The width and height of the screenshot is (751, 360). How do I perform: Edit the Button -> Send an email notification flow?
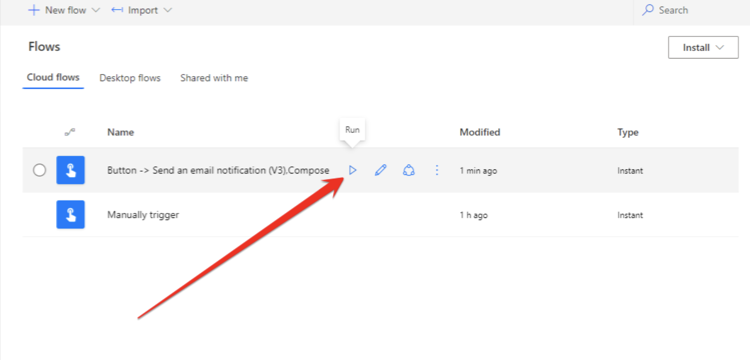coord(380,170)
